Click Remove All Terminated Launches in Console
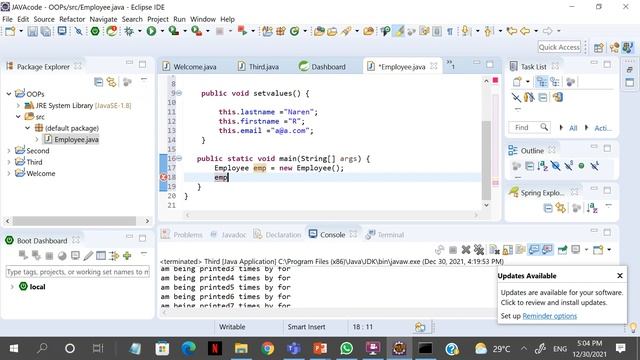Screen dimensions: 640x360 479,249
